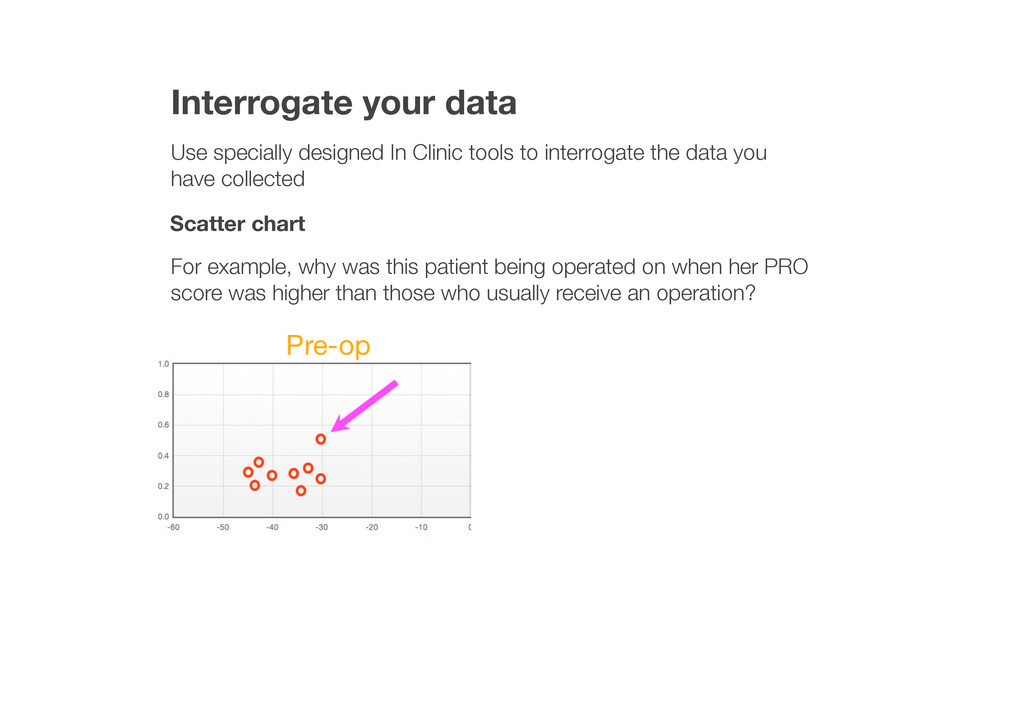The width and height of the screenshot is (1024, 724).
Task: Click the -20 x-axis label
Action: [x=371, y=528]
